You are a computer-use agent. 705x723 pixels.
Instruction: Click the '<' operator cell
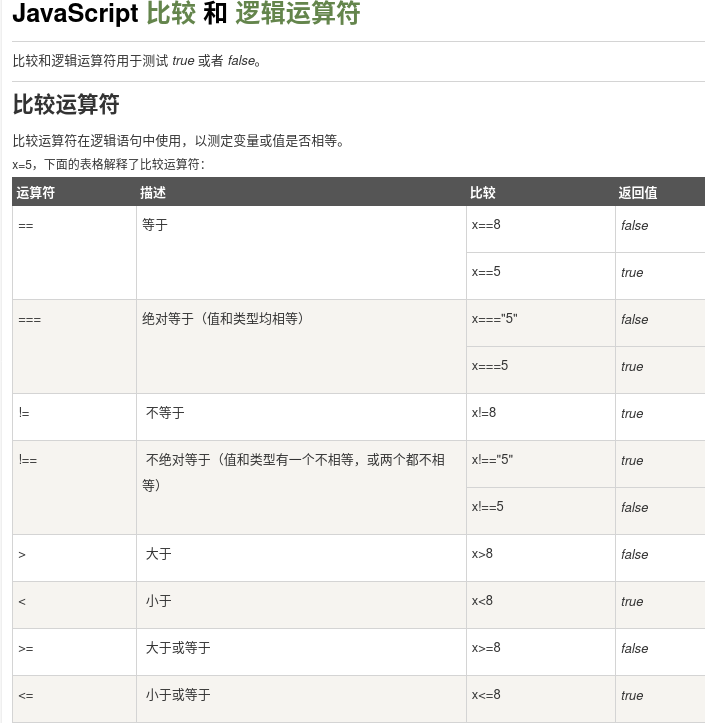[74, 605]
